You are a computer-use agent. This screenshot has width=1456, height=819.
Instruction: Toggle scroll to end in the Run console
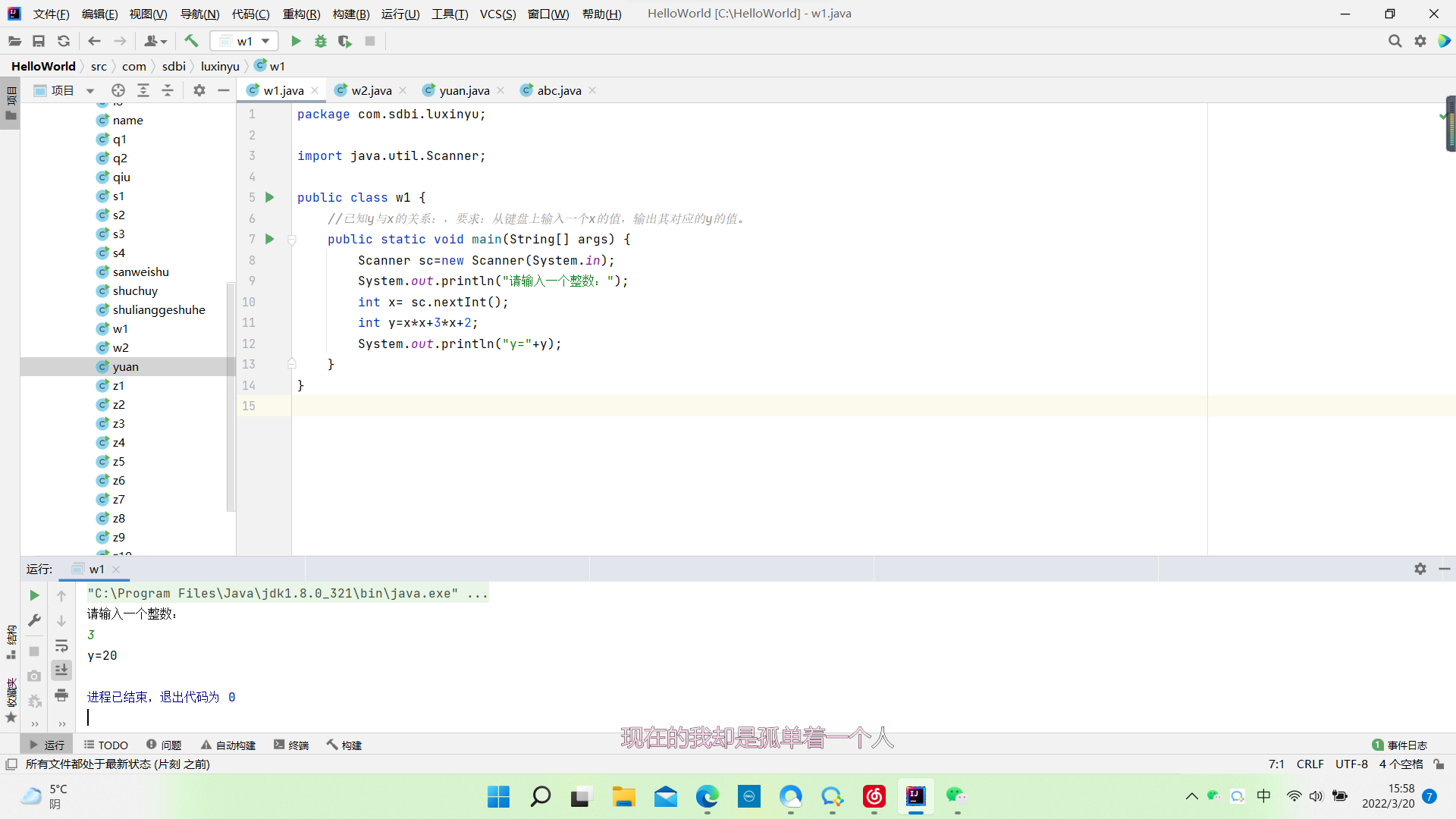(x=61, y=670)
